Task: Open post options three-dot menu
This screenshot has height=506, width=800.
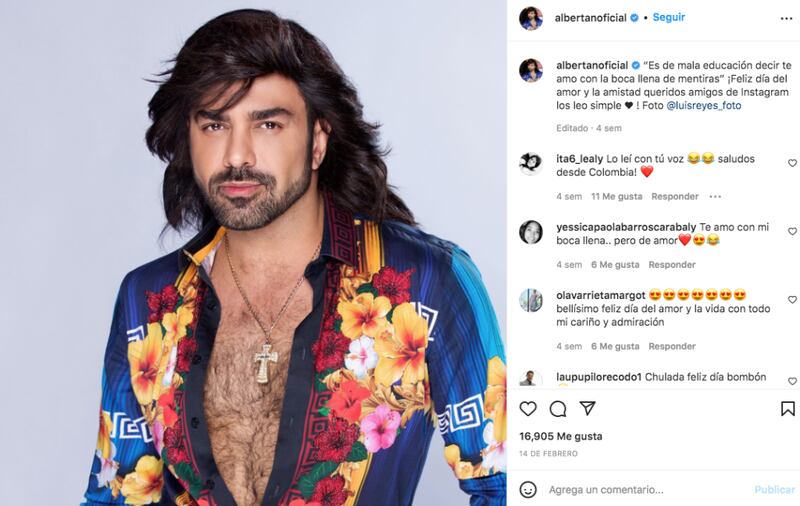Action: click(786, 18)
